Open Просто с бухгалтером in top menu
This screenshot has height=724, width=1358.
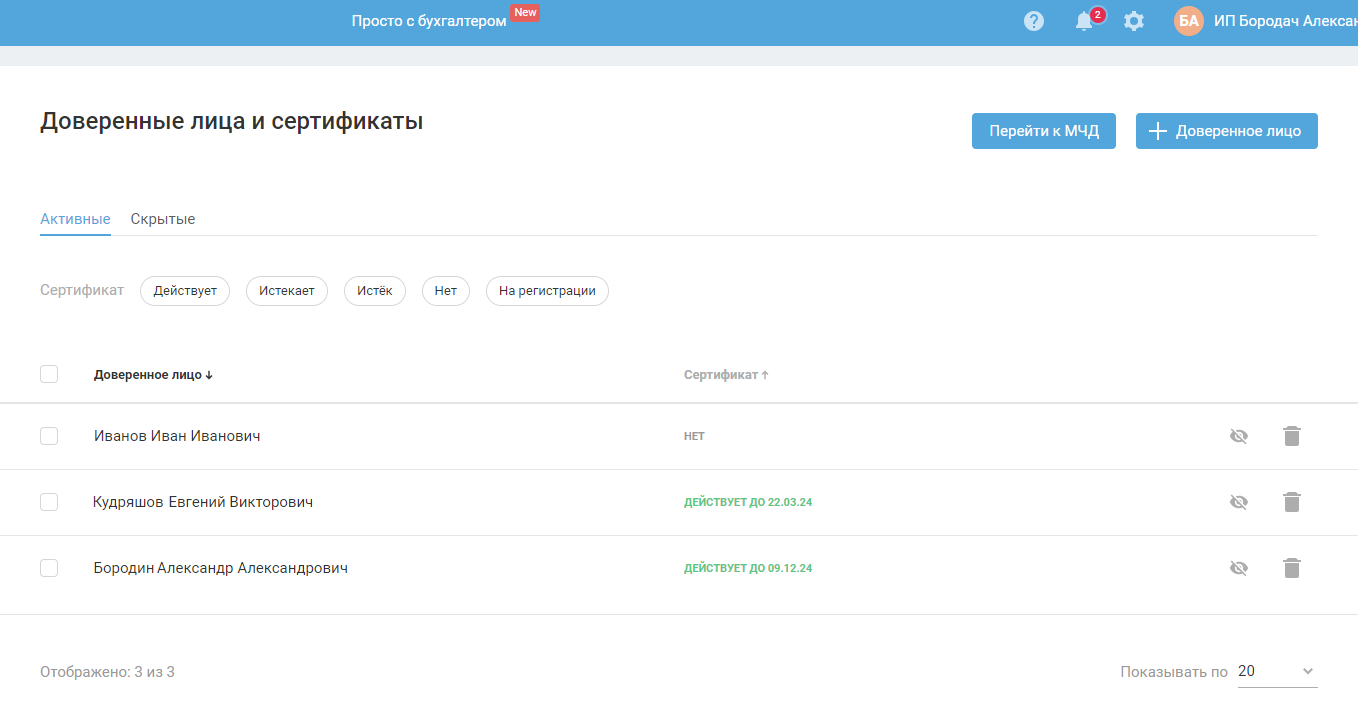tap(429, 21)
